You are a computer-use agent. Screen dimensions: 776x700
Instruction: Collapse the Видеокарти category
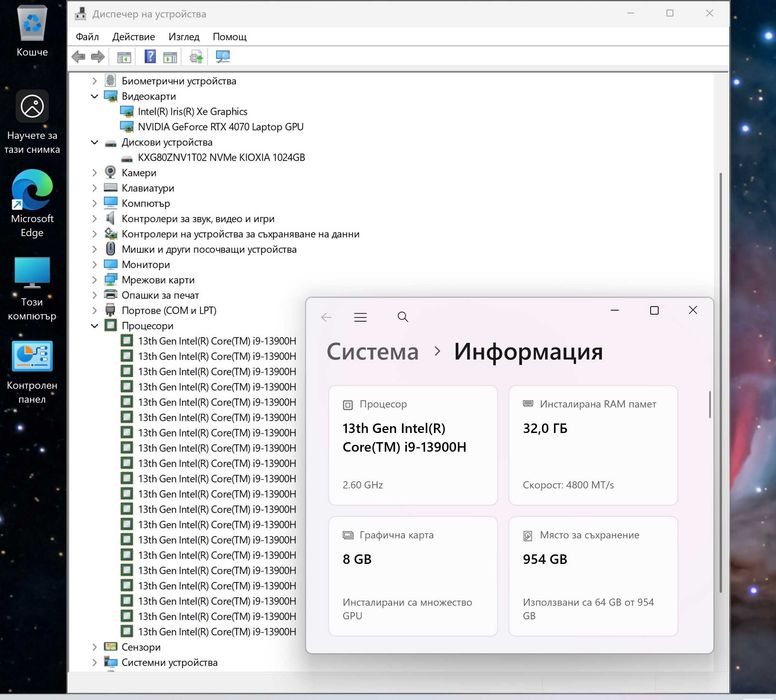point(95,96)
